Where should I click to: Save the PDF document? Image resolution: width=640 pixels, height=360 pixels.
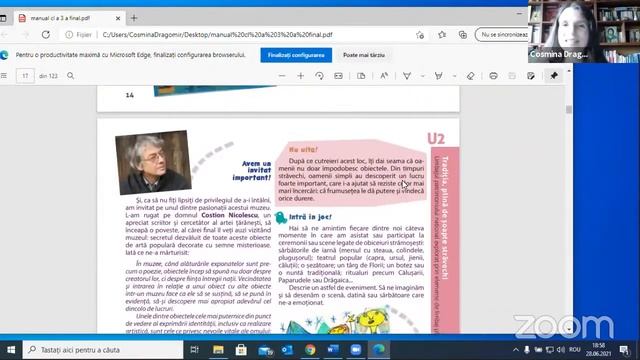[x=512, y=76]
